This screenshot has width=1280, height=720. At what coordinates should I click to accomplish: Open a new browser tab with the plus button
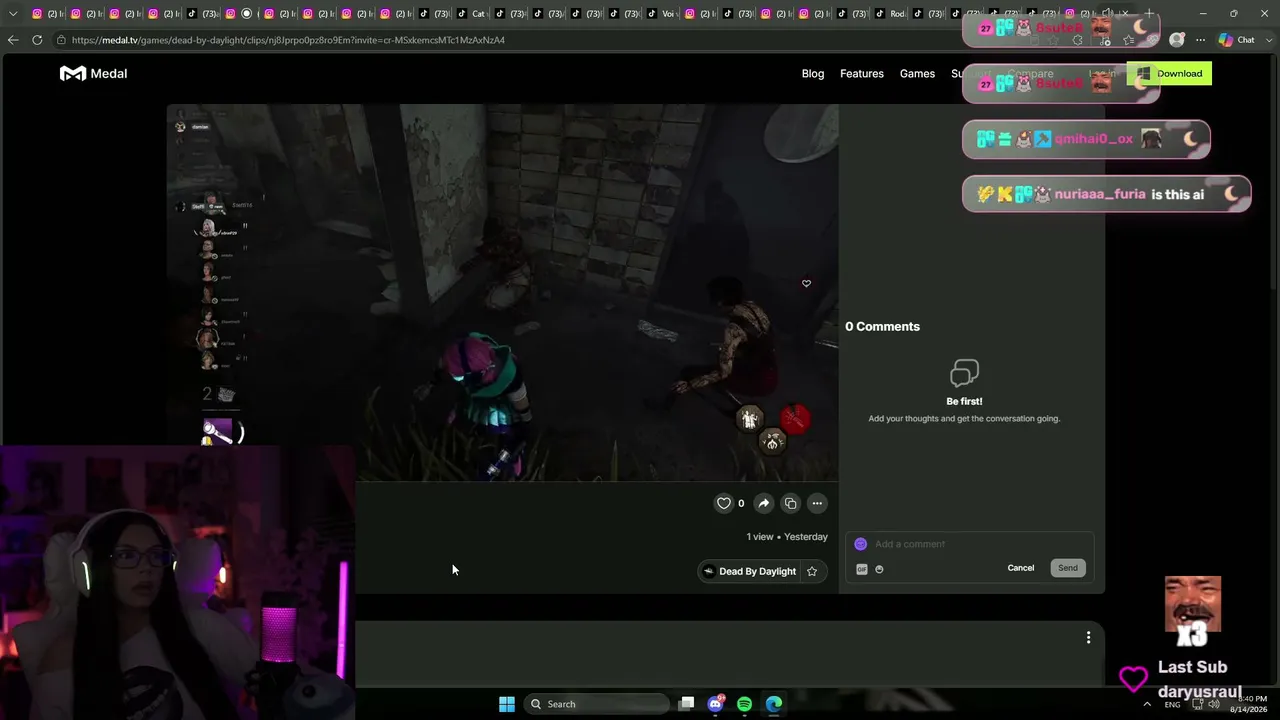[x=1149, y=13]
